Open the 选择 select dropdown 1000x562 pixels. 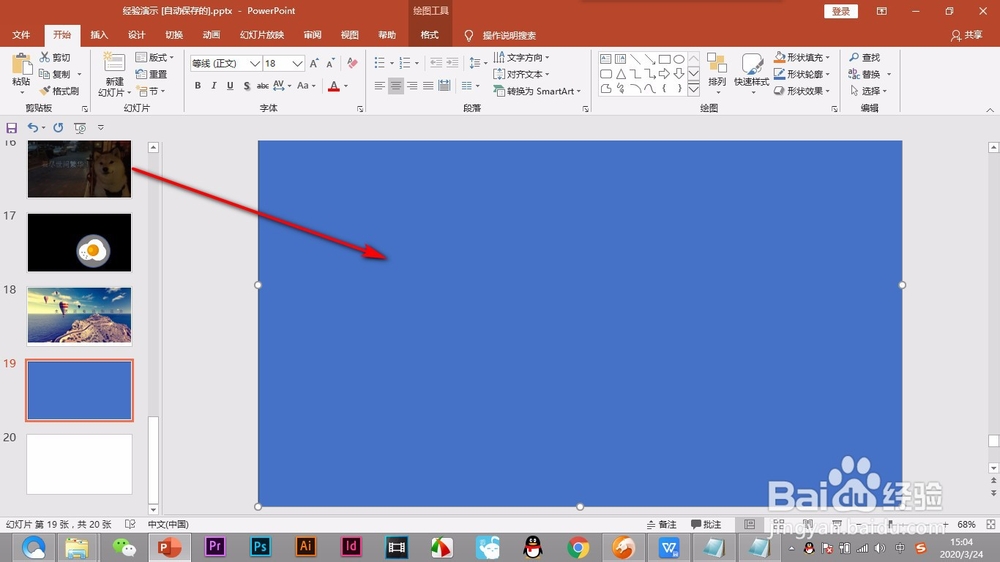[x=869, y=91]
